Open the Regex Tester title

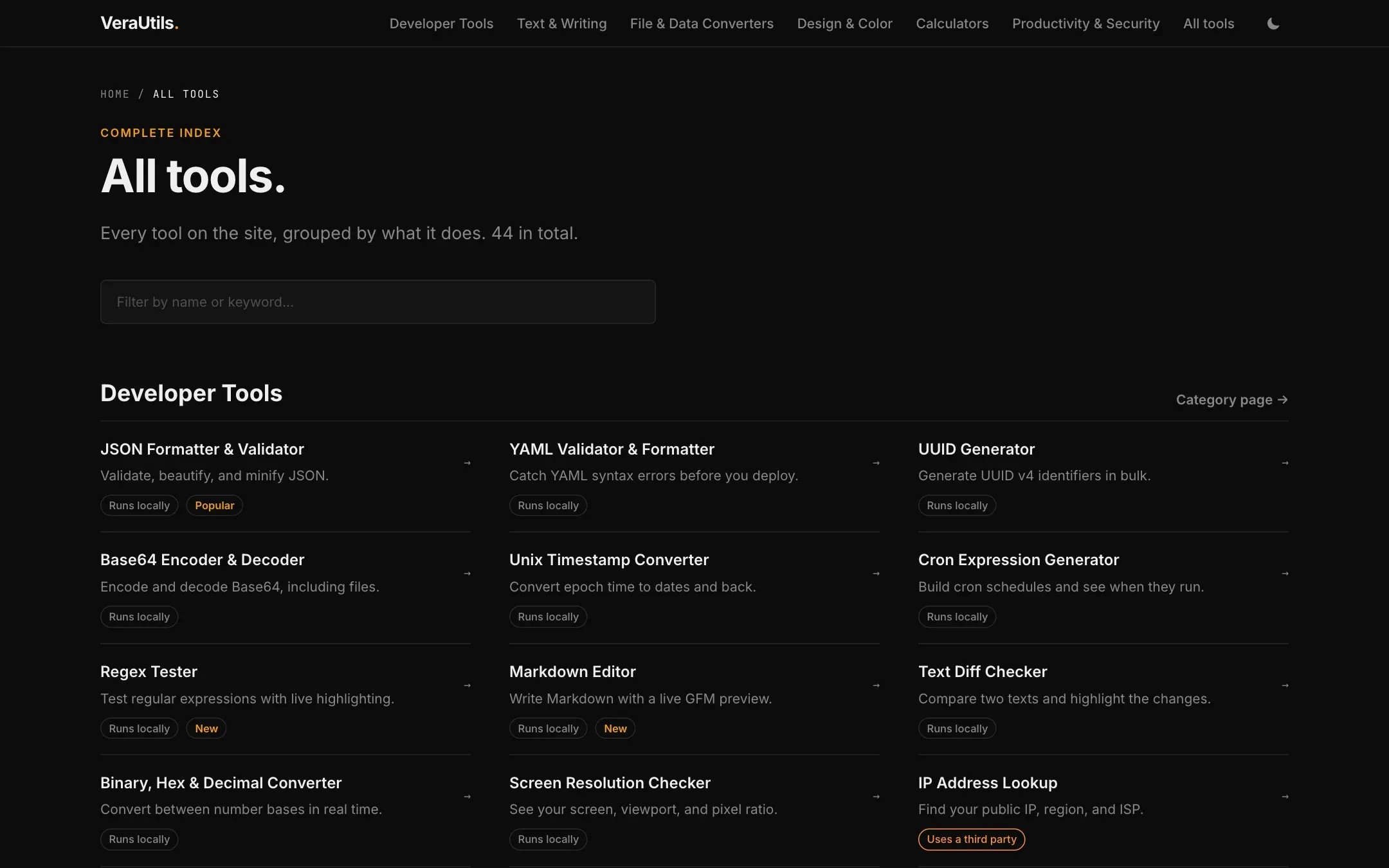[x=149, y=672]
